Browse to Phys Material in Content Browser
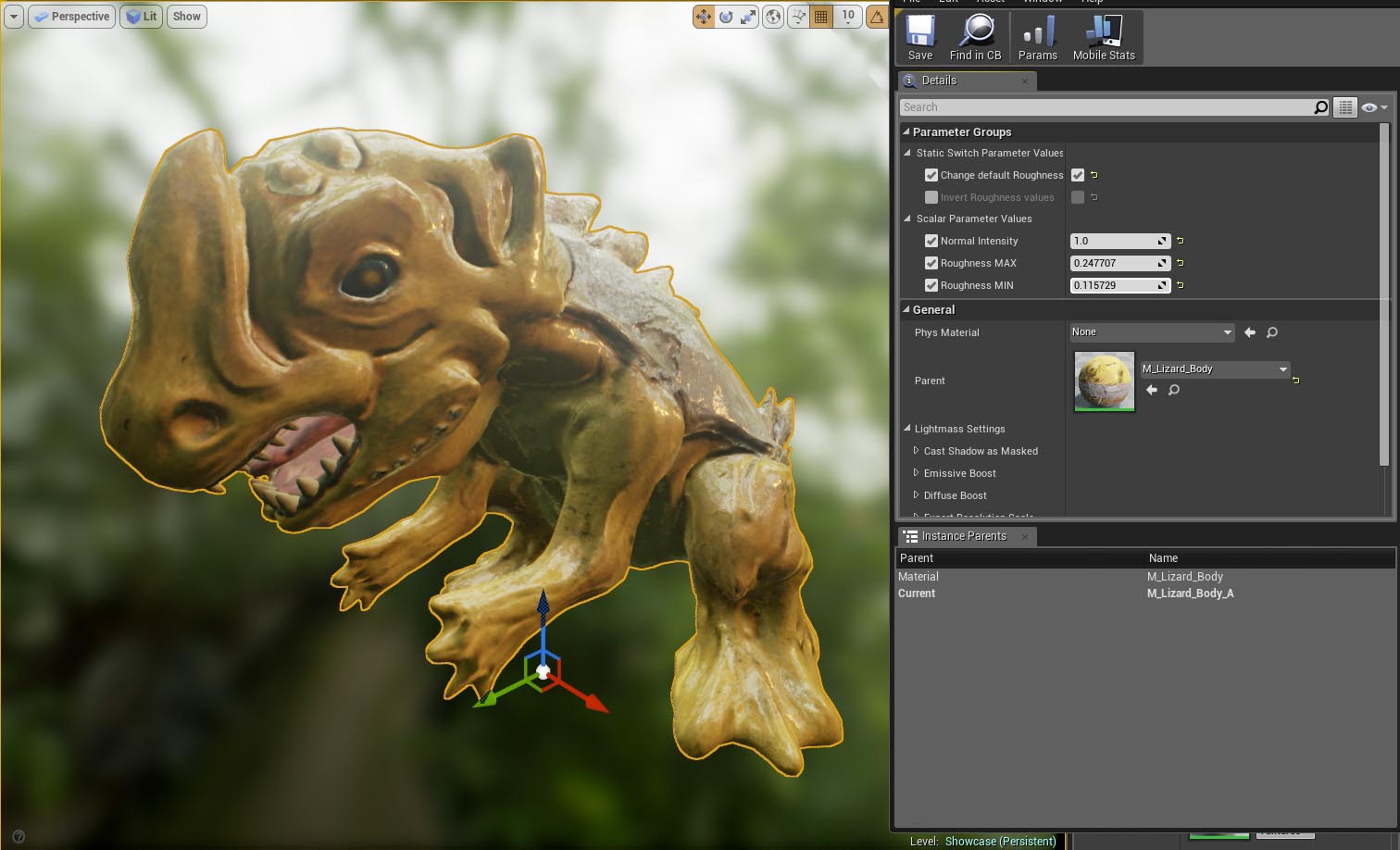This screenshot has height=850, width=1400. [1272, 332]
